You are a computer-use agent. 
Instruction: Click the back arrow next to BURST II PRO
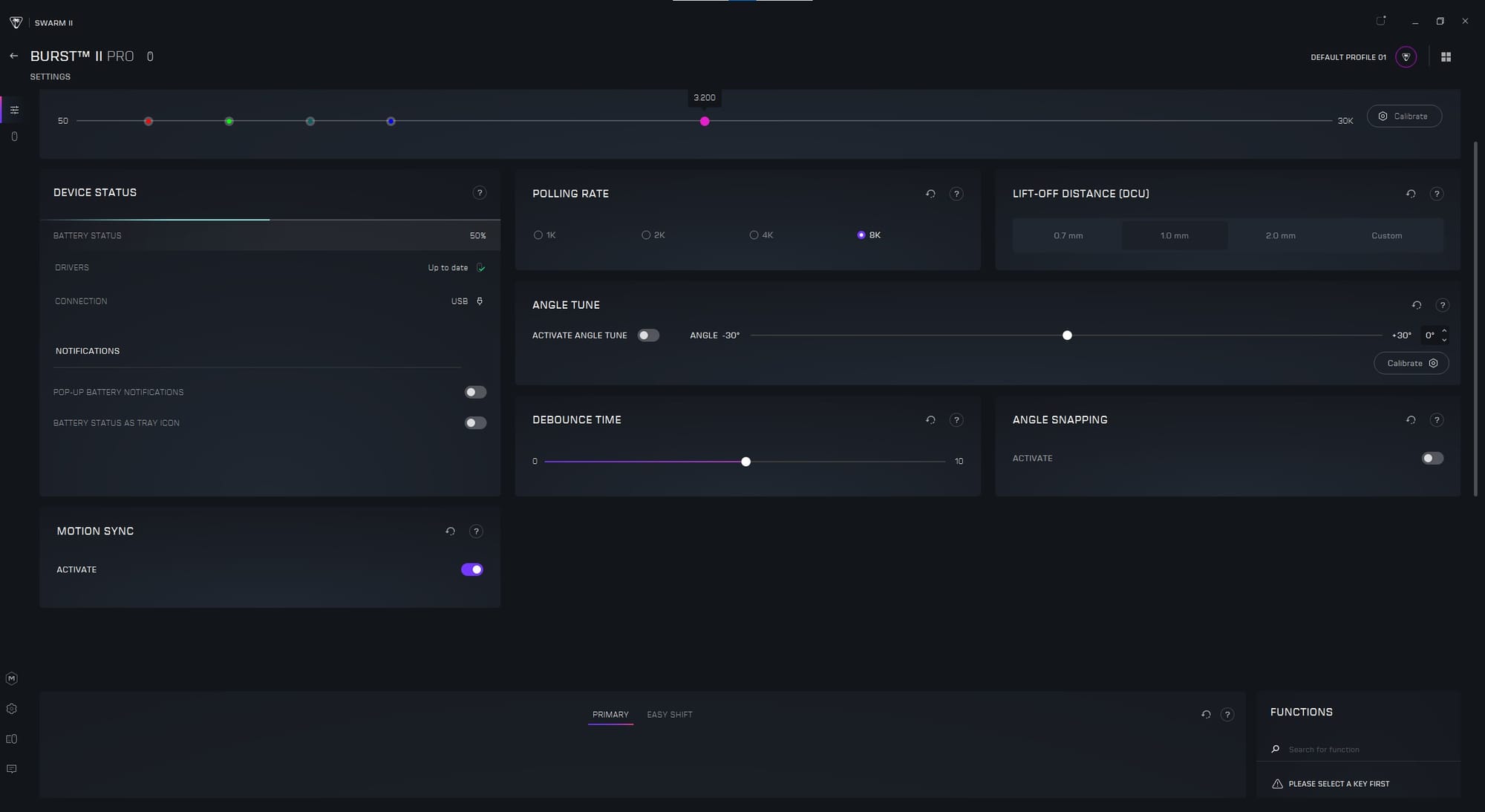(13, 56)
